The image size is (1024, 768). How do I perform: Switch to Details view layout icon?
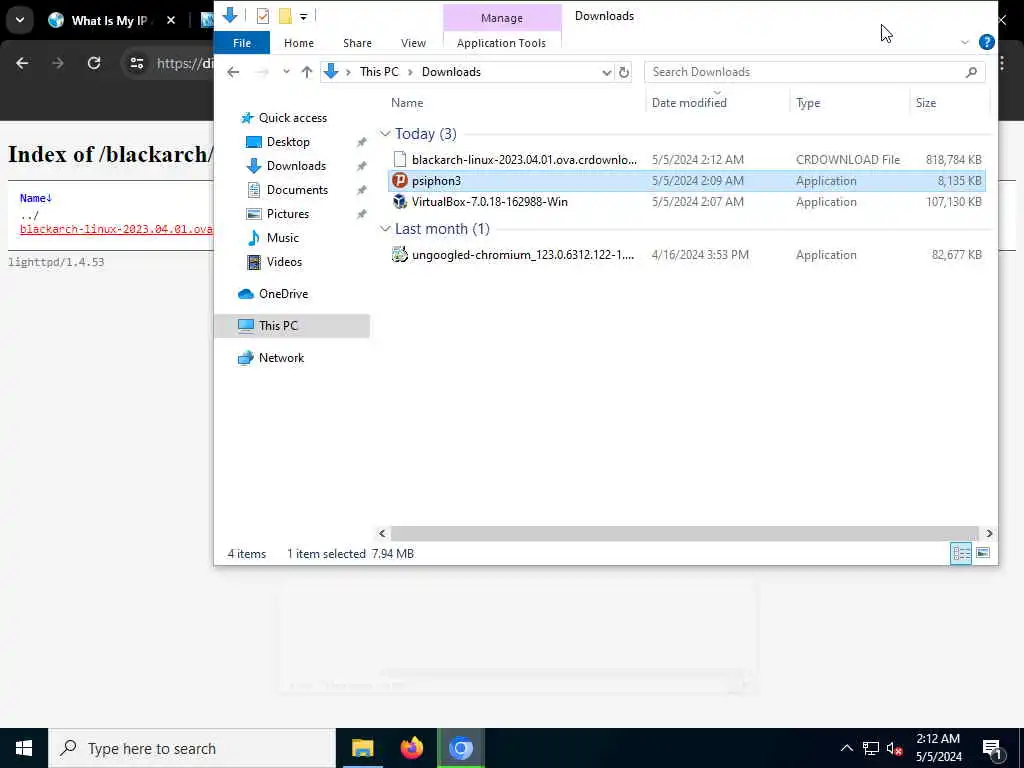961,553
